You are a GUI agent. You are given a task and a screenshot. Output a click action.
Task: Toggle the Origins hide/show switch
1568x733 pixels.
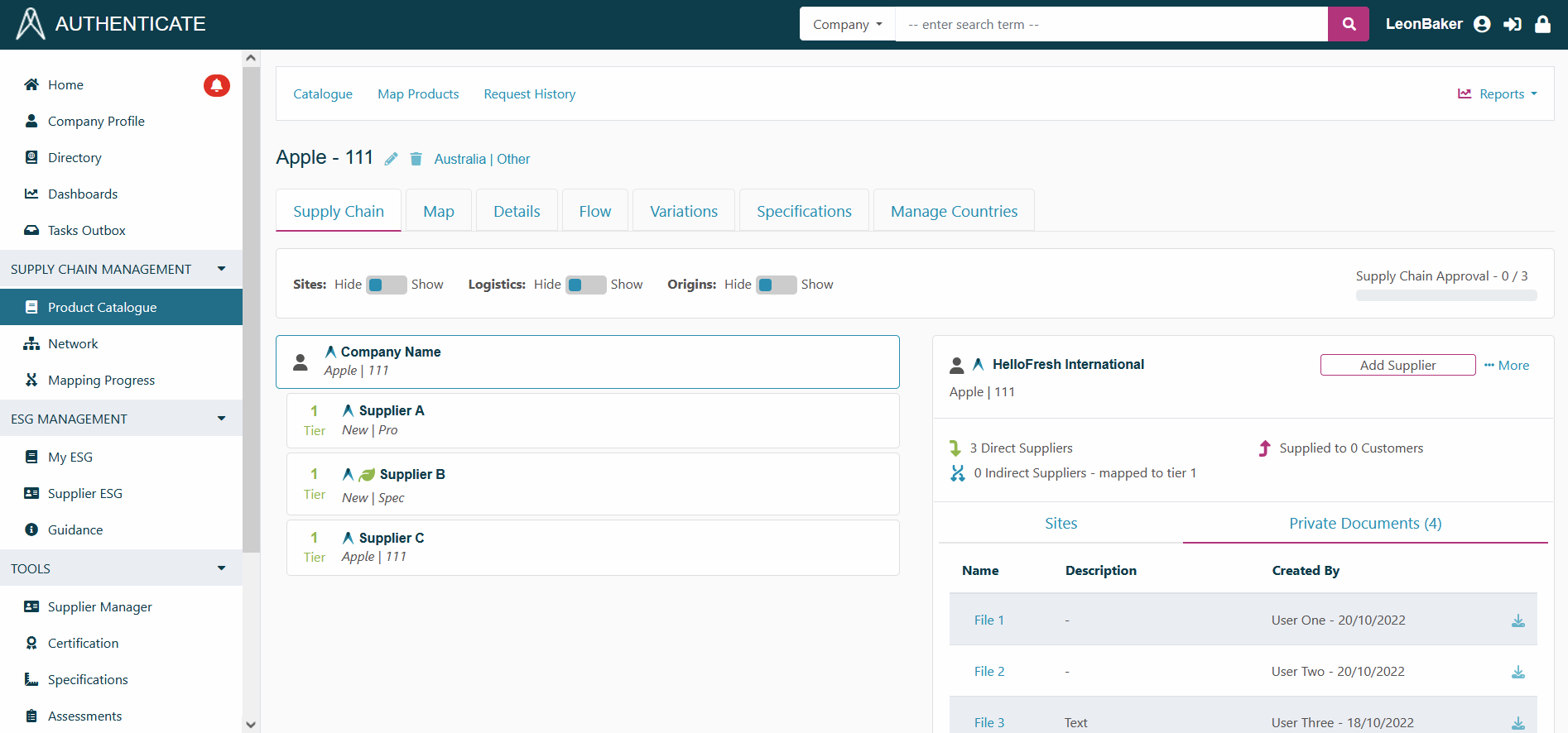coord(776,285)
